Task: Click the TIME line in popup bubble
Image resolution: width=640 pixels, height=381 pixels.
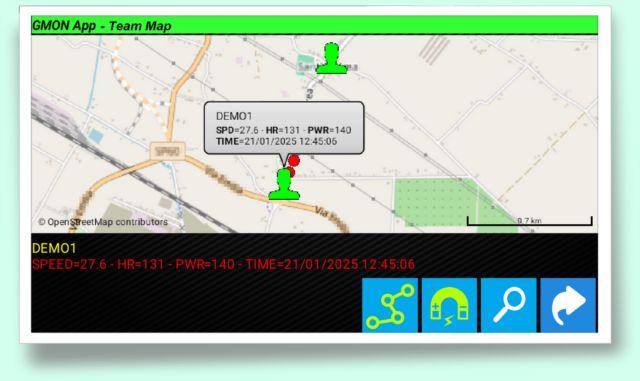Action: coord(276,141)
